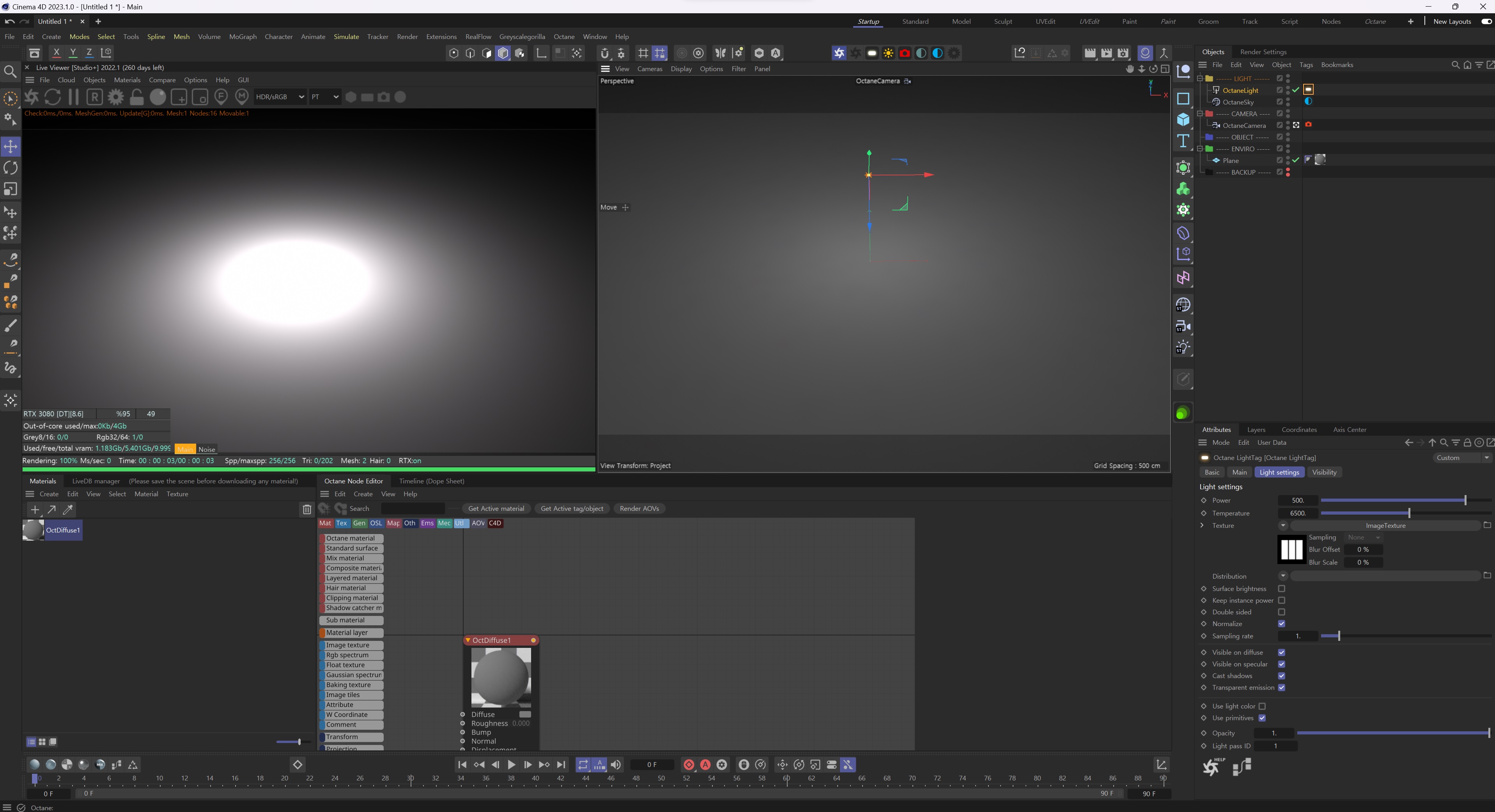Viewport: 1495px width, 812px height.
Task: Add a Cube primitive from the side palette
Action: (1183, 119)
